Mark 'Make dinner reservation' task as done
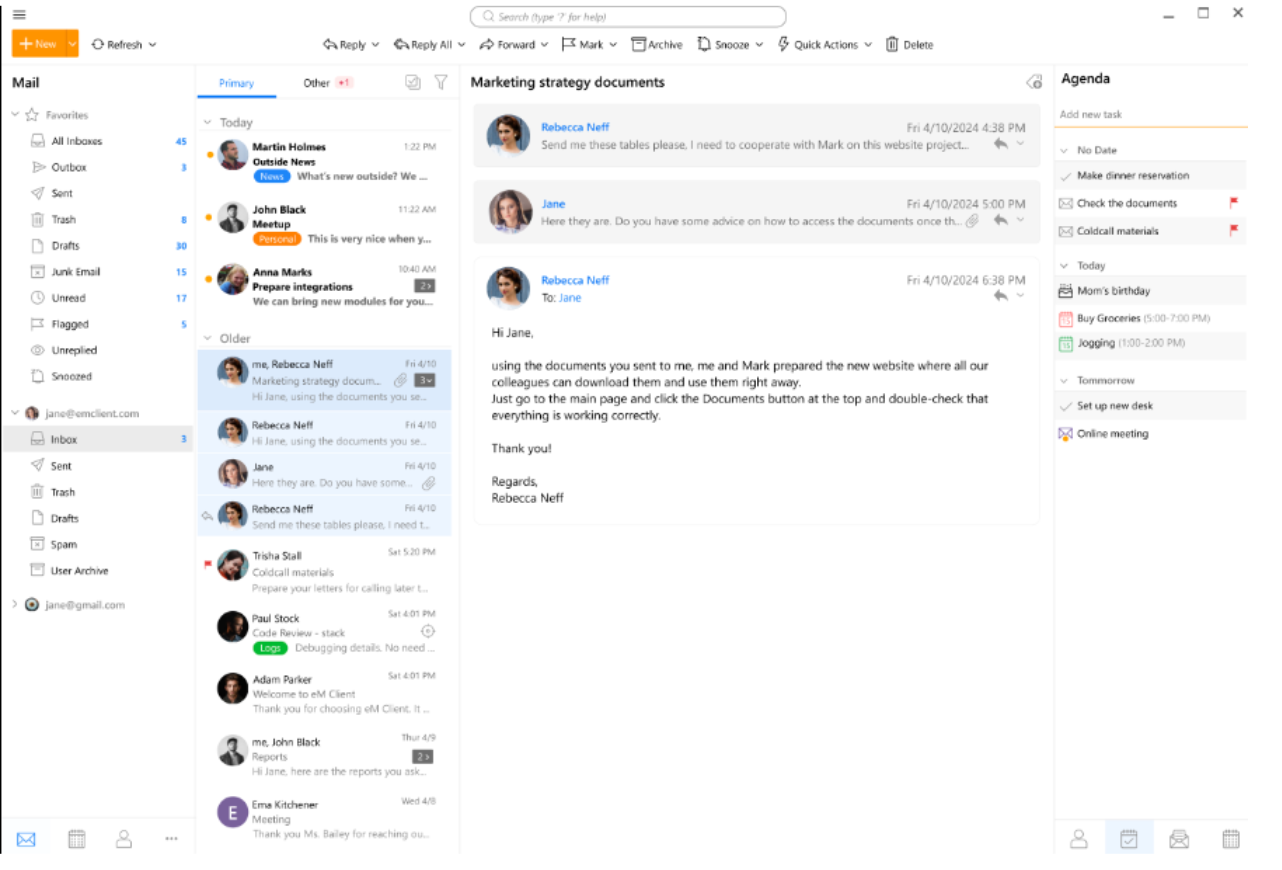1282x870 pixels. click(1065, 176)
